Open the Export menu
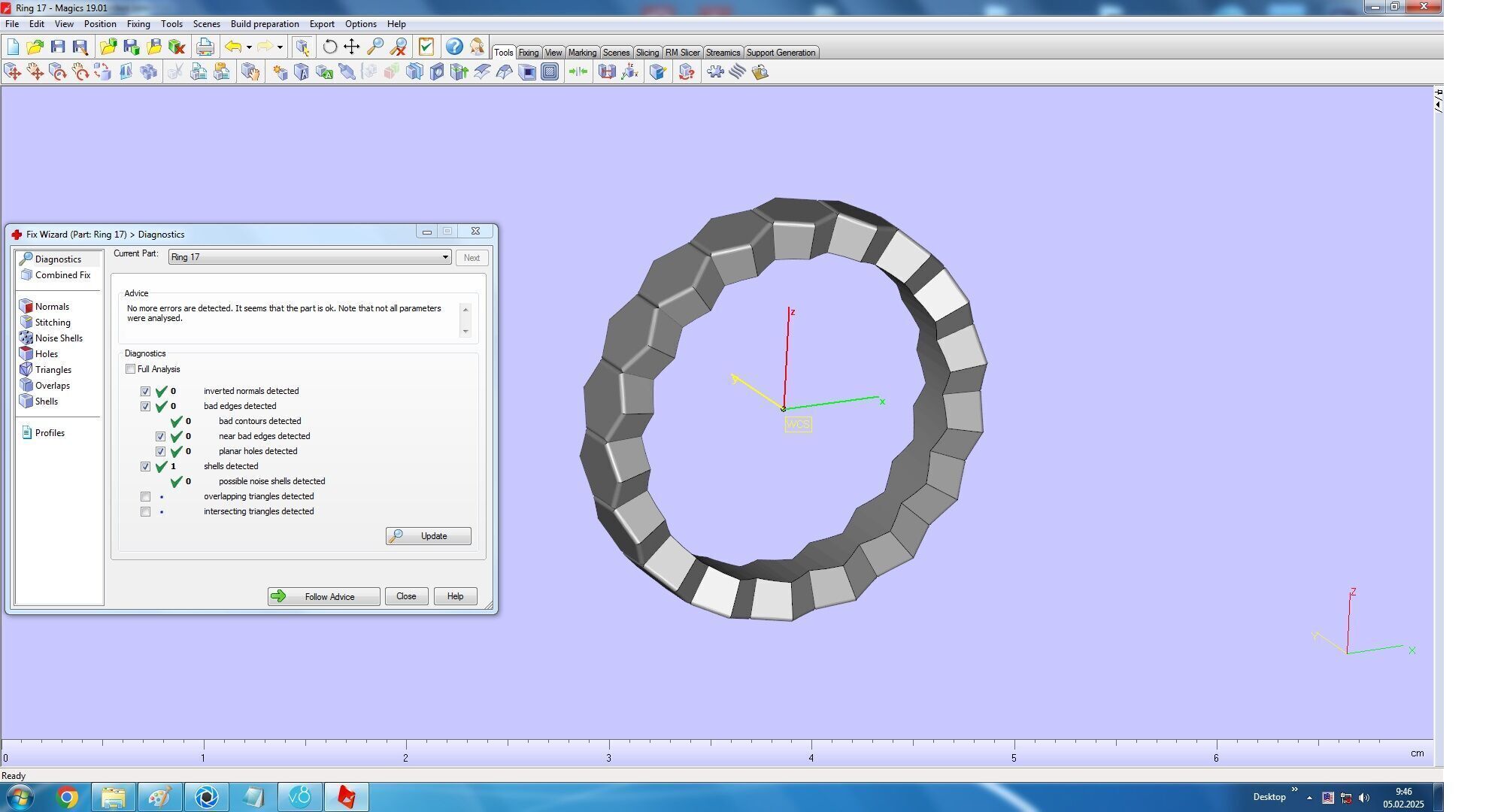This screenshot has width=1504, height=812. [x=322, y=24]
